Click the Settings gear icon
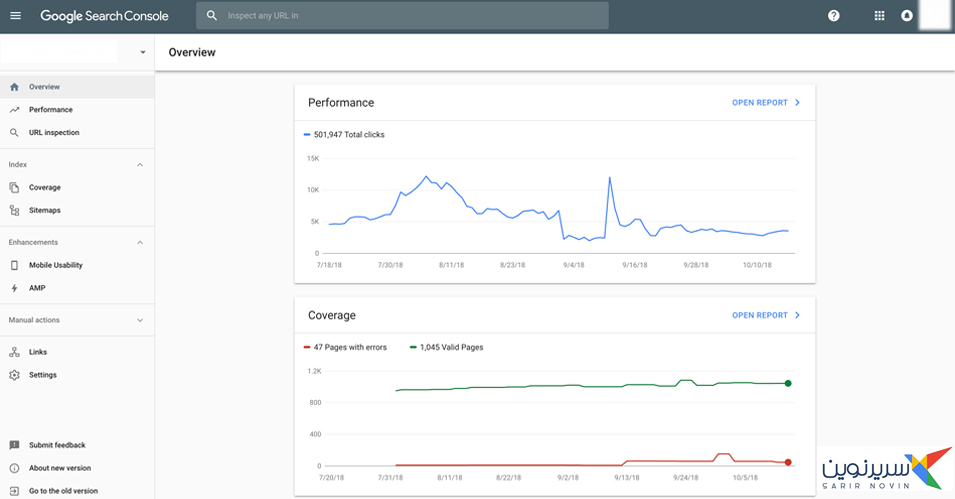The image size is (955, 499). pyautogui.click(x=15, y=375)
